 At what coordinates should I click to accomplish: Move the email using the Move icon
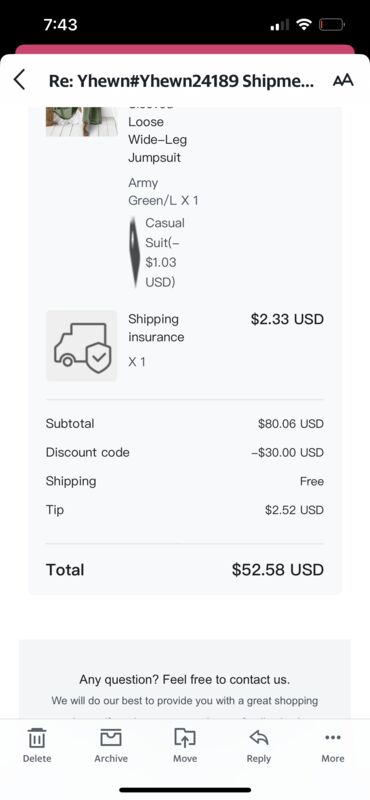185,745
